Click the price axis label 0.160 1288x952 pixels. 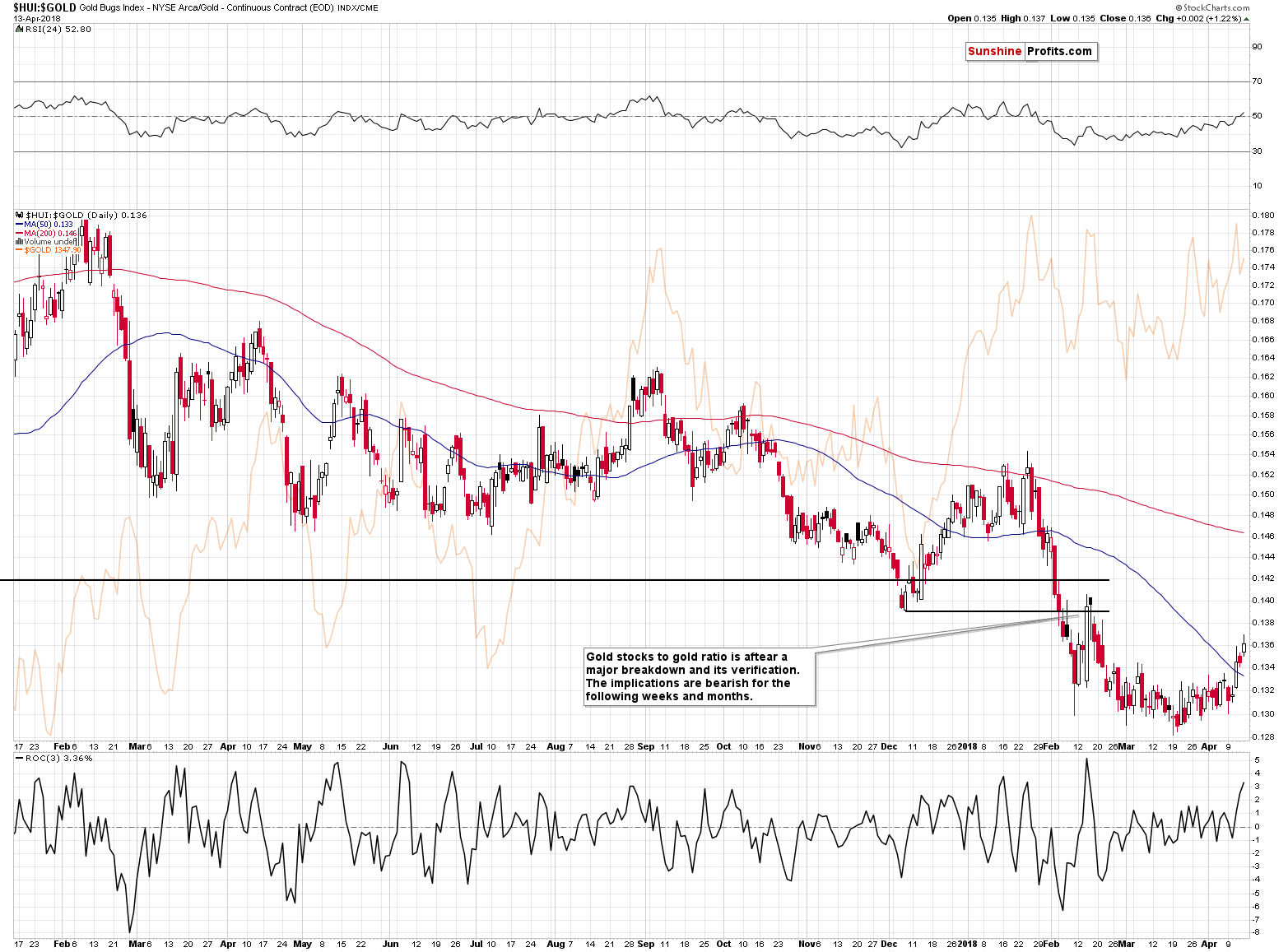tap(1263, 395)
